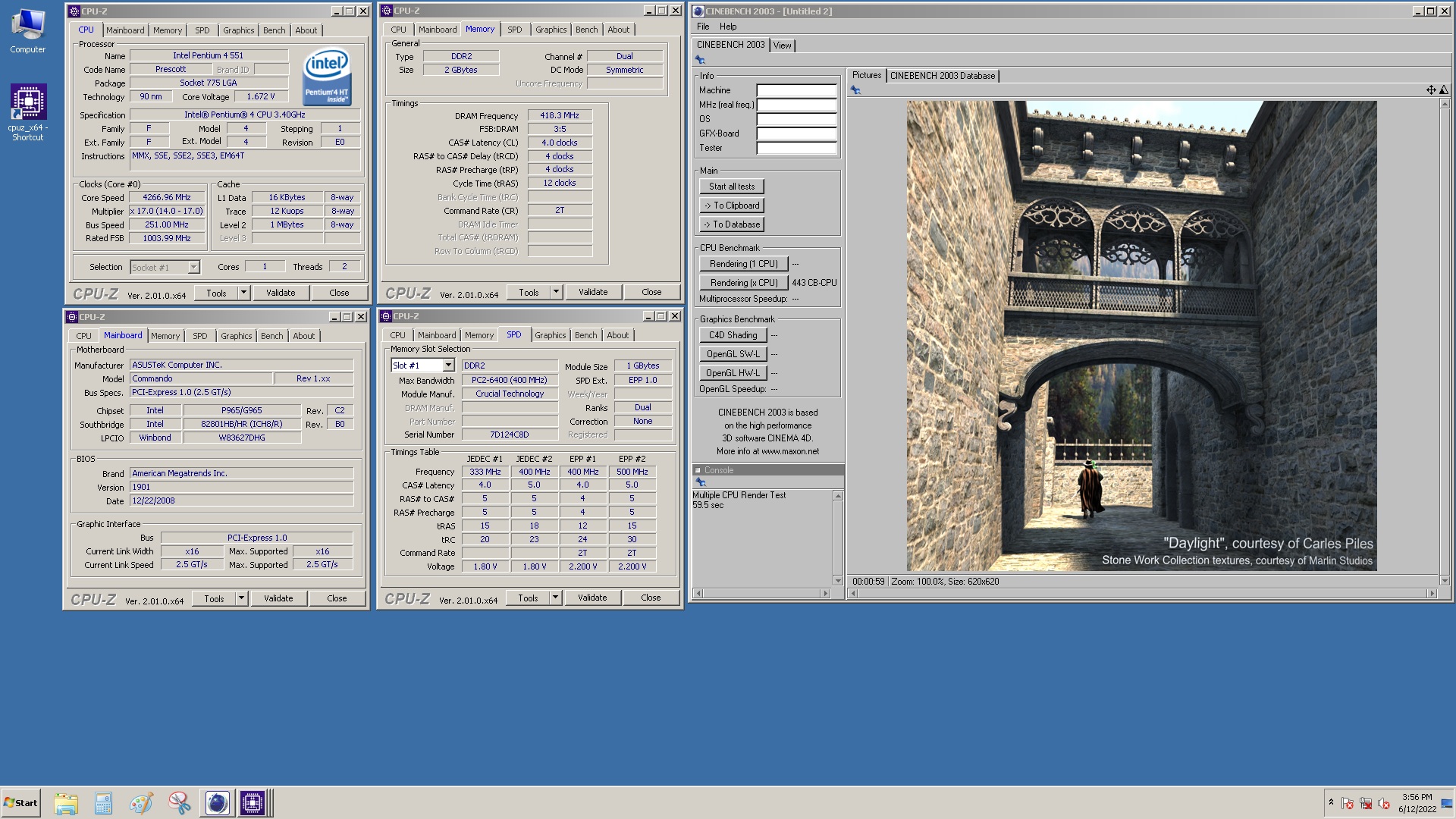Open the Help menu in CINEBENCH
Viewport: 1456px width, 819px height.
(x=728, y=27)
